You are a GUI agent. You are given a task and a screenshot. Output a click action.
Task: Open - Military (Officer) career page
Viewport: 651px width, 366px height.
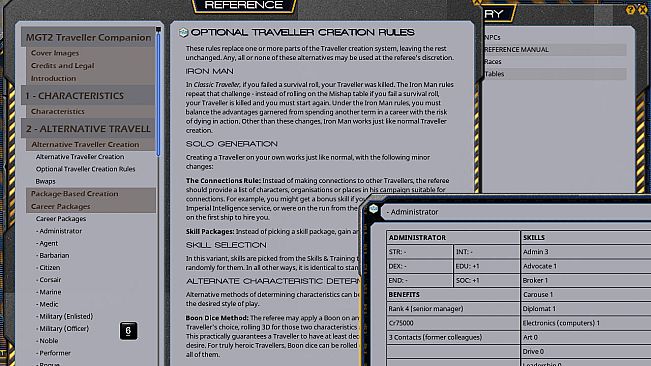pos(63,329)
